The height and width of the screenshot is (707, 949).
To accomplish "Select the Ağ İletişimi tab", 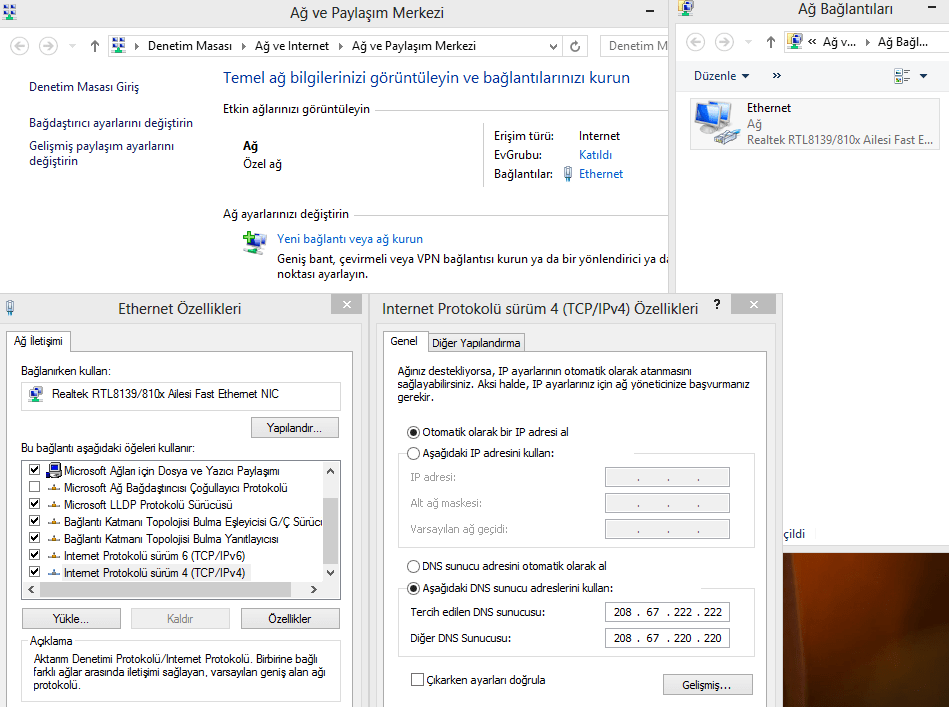I will coord(38,341).
